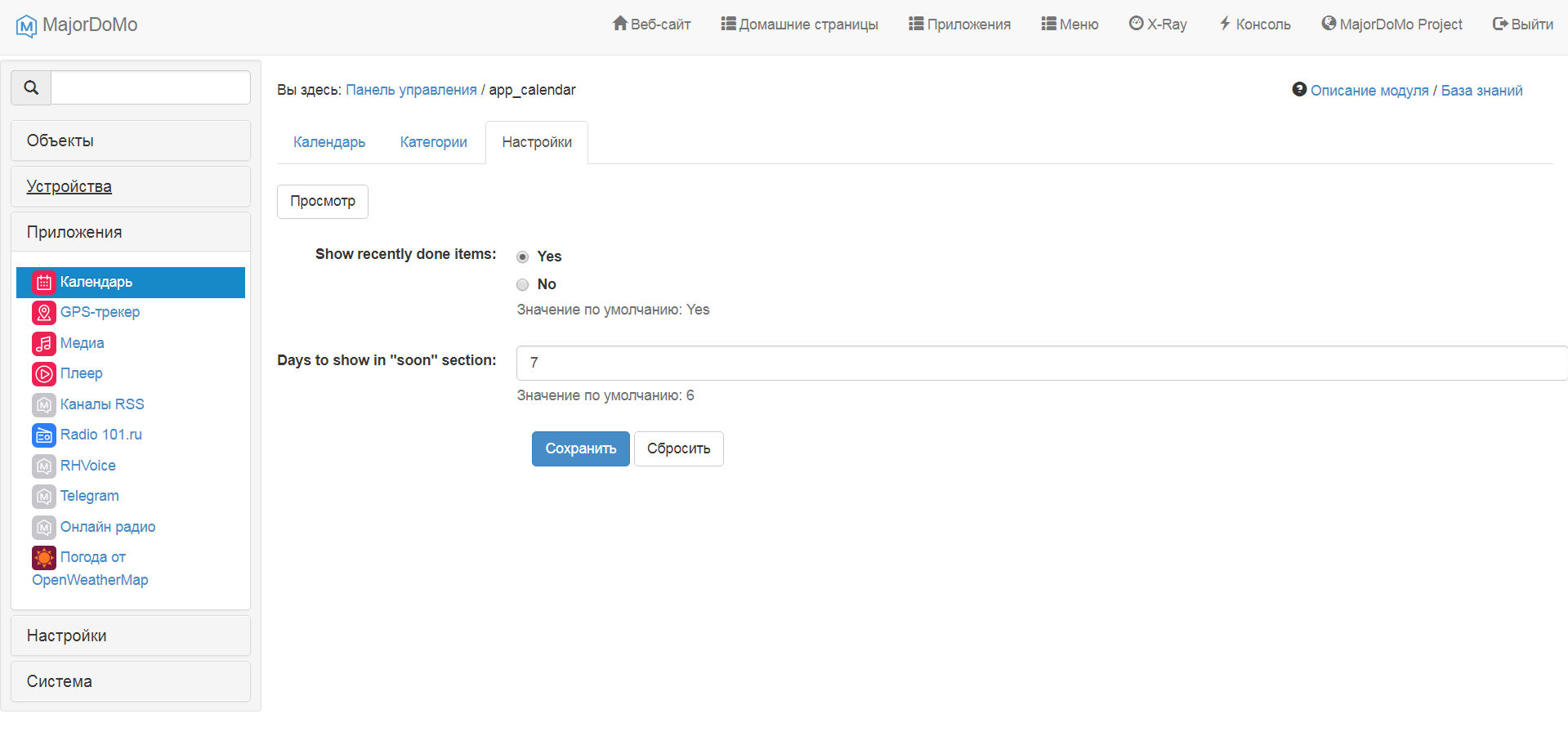Viewport: 1568px width, 745px height.
Task: Select Yes for show recently done items
Action: pos(523,257)
